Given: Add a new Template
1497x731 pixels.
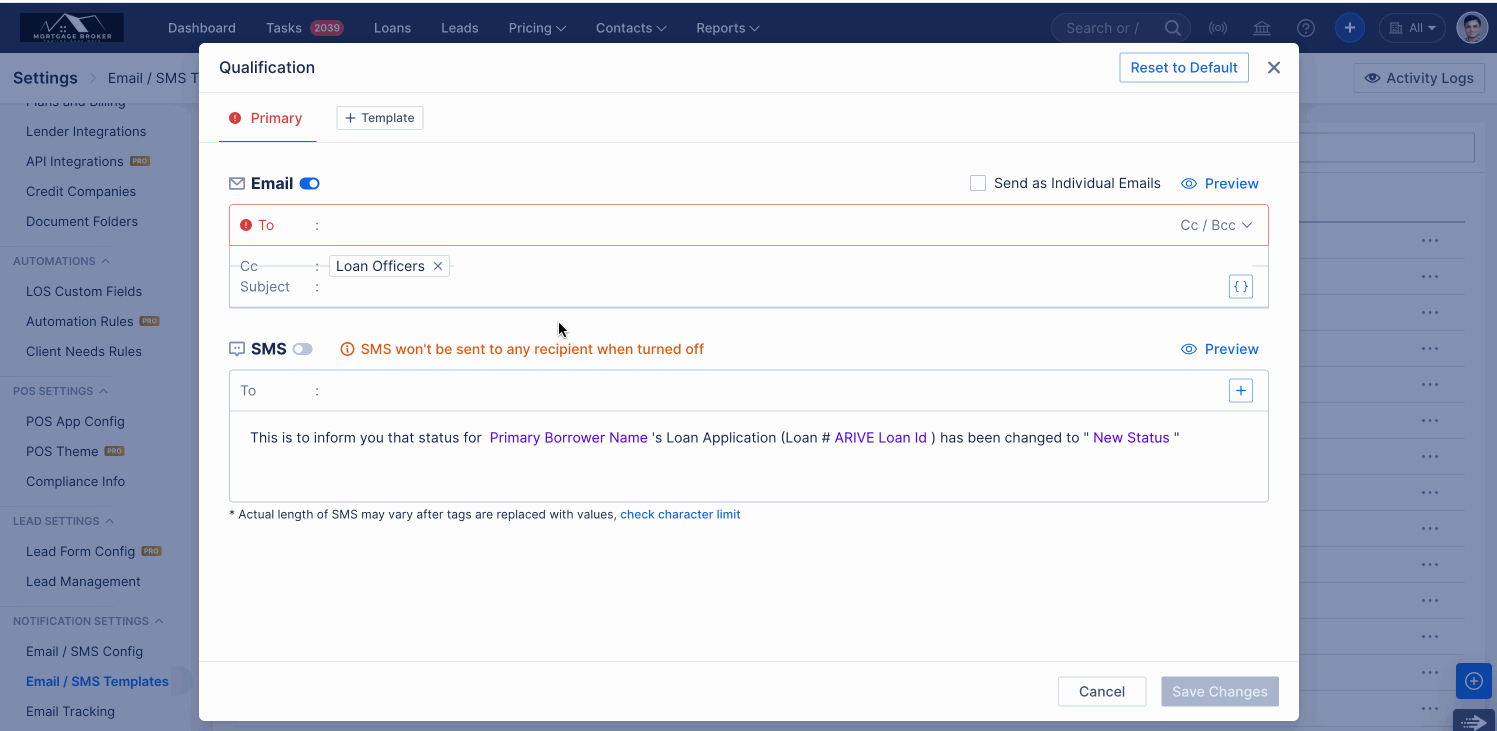Looking at the screenshot, I should (x=380, y=118).
